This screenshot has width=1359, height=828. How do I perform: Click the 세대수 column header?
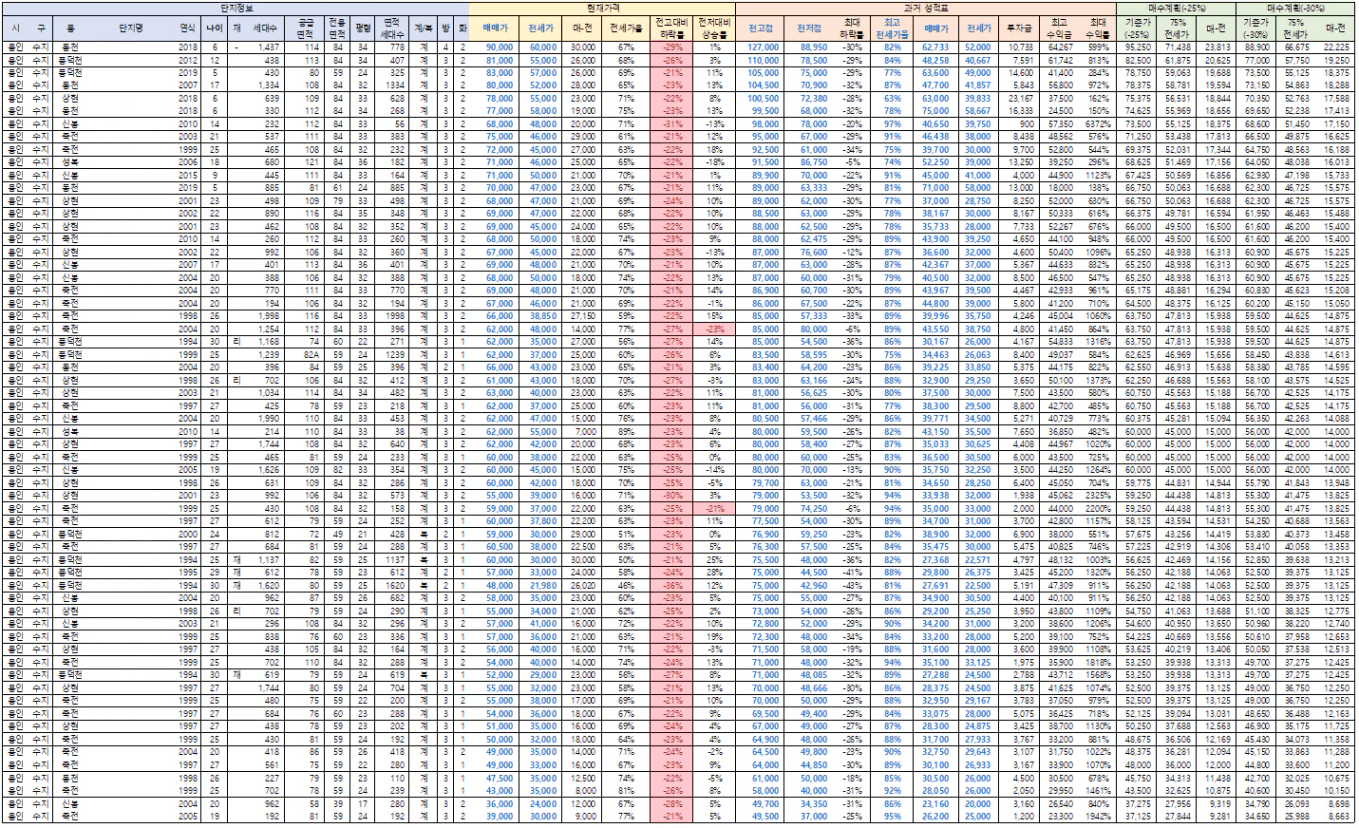[267, 28]
